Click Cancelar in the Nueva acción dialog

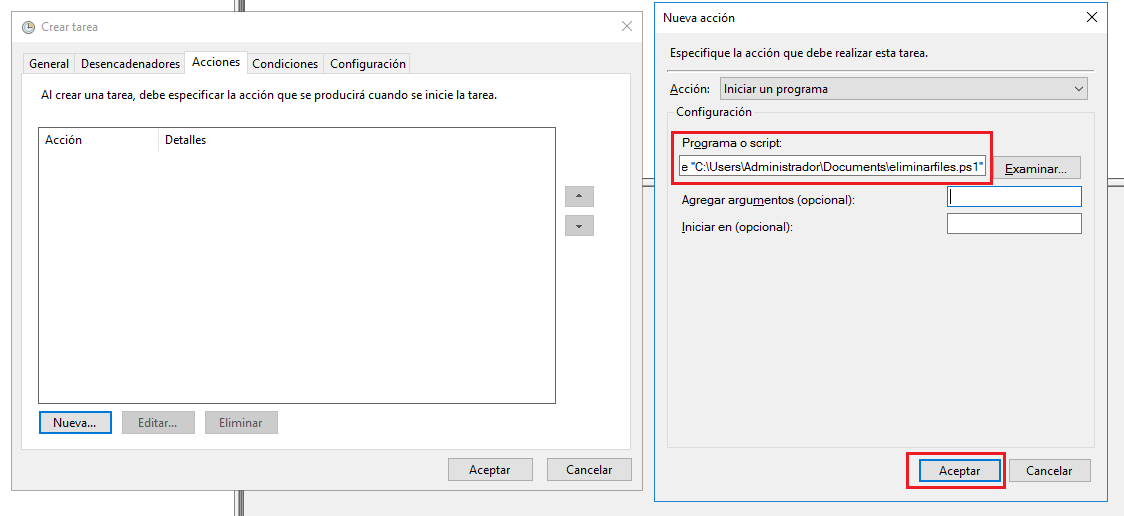[x=1049, y=471]
